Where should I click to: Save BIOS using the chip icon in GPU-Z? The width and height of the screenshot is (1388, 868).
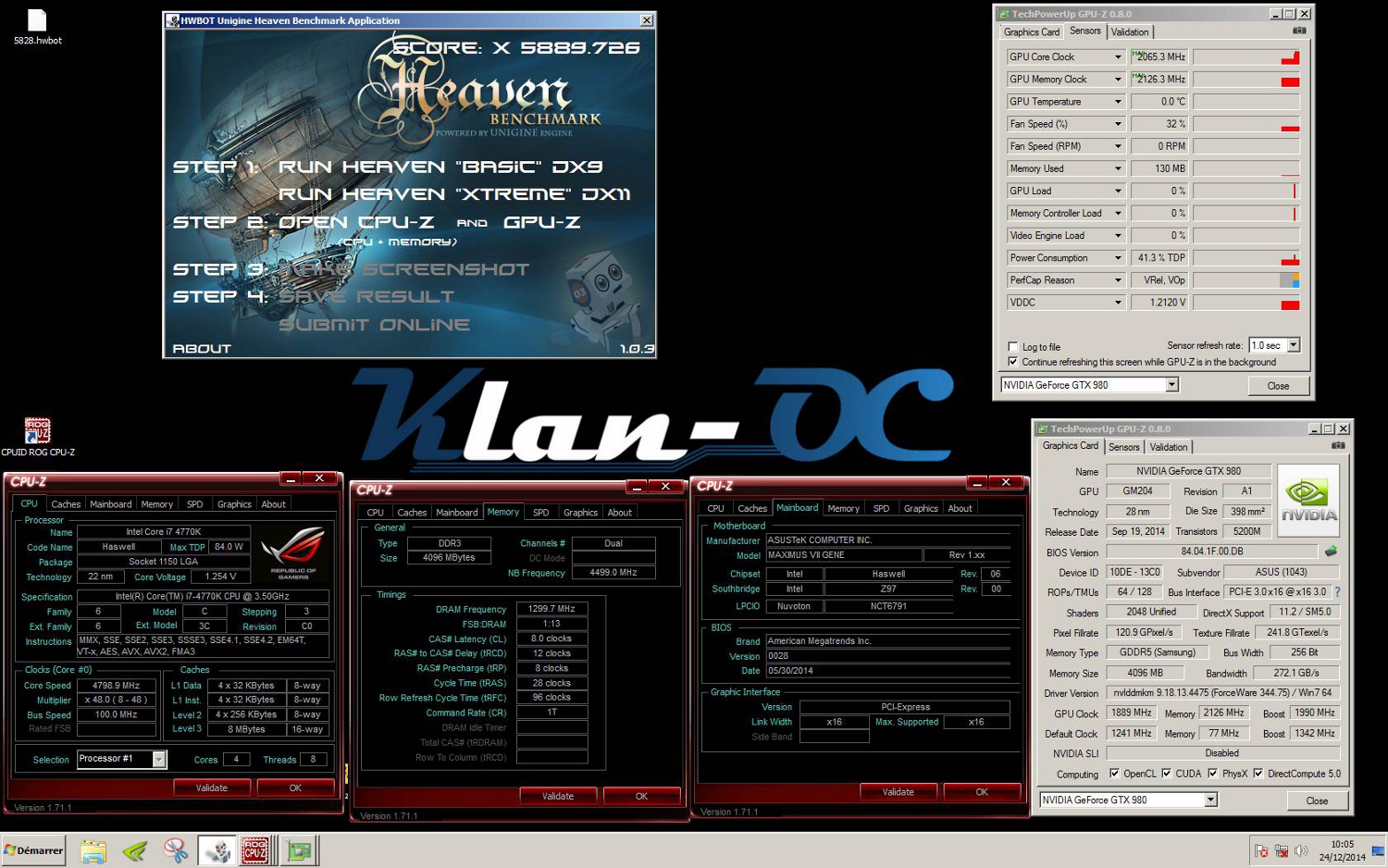click(x=1331, y=552)
